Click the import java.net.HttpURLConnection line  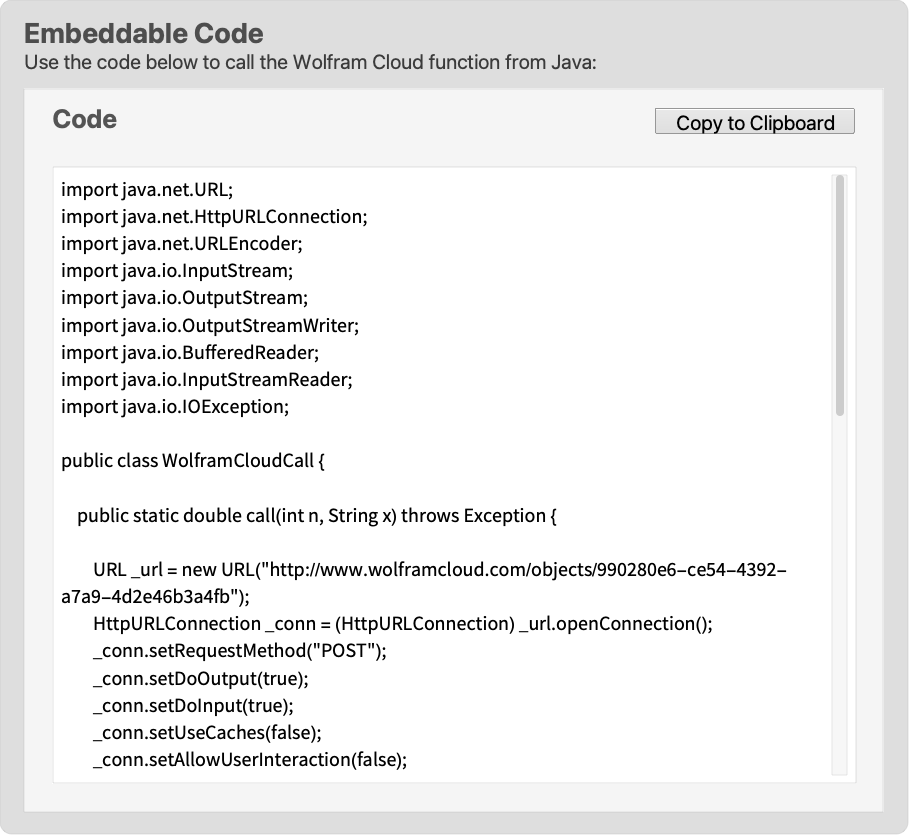point(214,217)
